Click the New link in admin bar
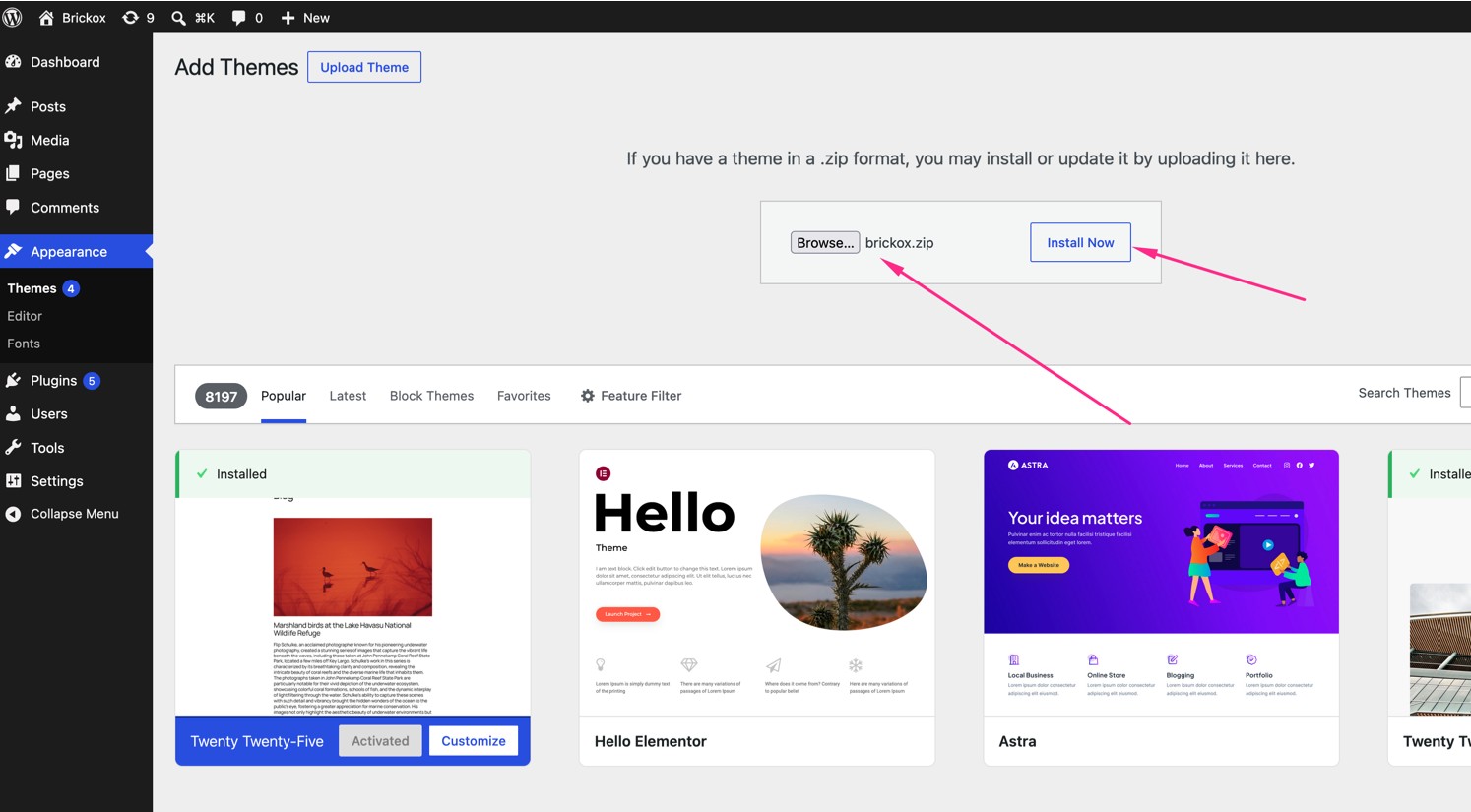This screenshot has width=1471, height=812. (x=316, y=18)
